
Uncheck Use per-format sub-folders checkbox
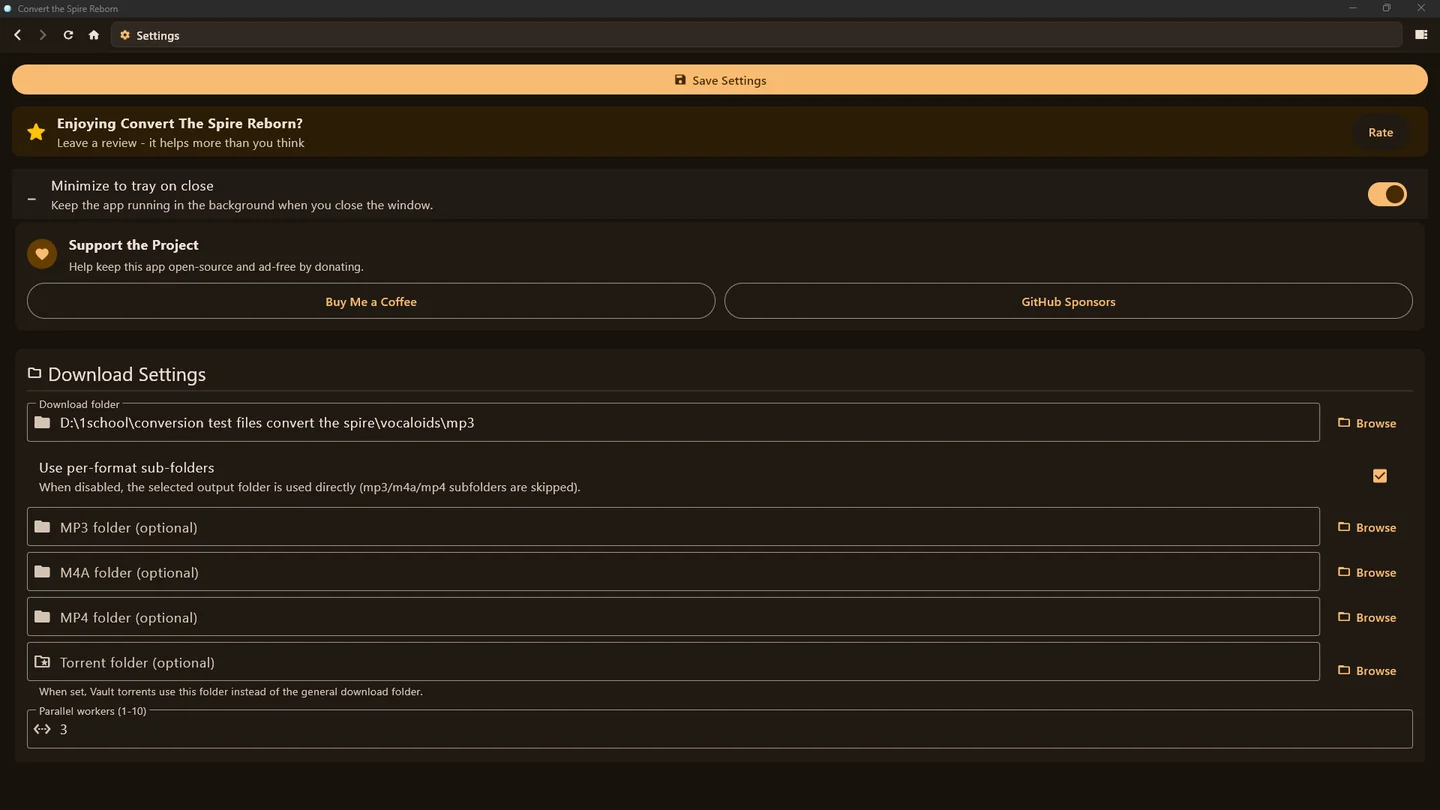[x=1380, y=476]
